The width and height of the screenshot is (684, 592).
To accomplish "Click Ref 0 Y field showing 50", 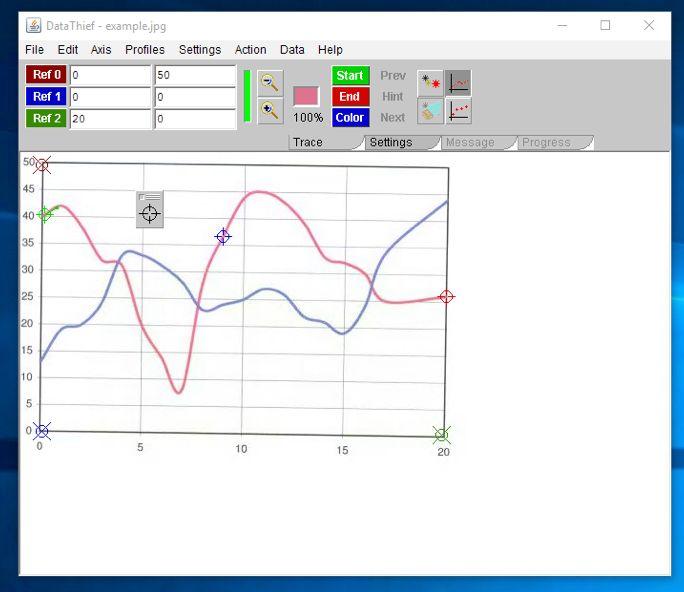I will [x=195, y=75].
